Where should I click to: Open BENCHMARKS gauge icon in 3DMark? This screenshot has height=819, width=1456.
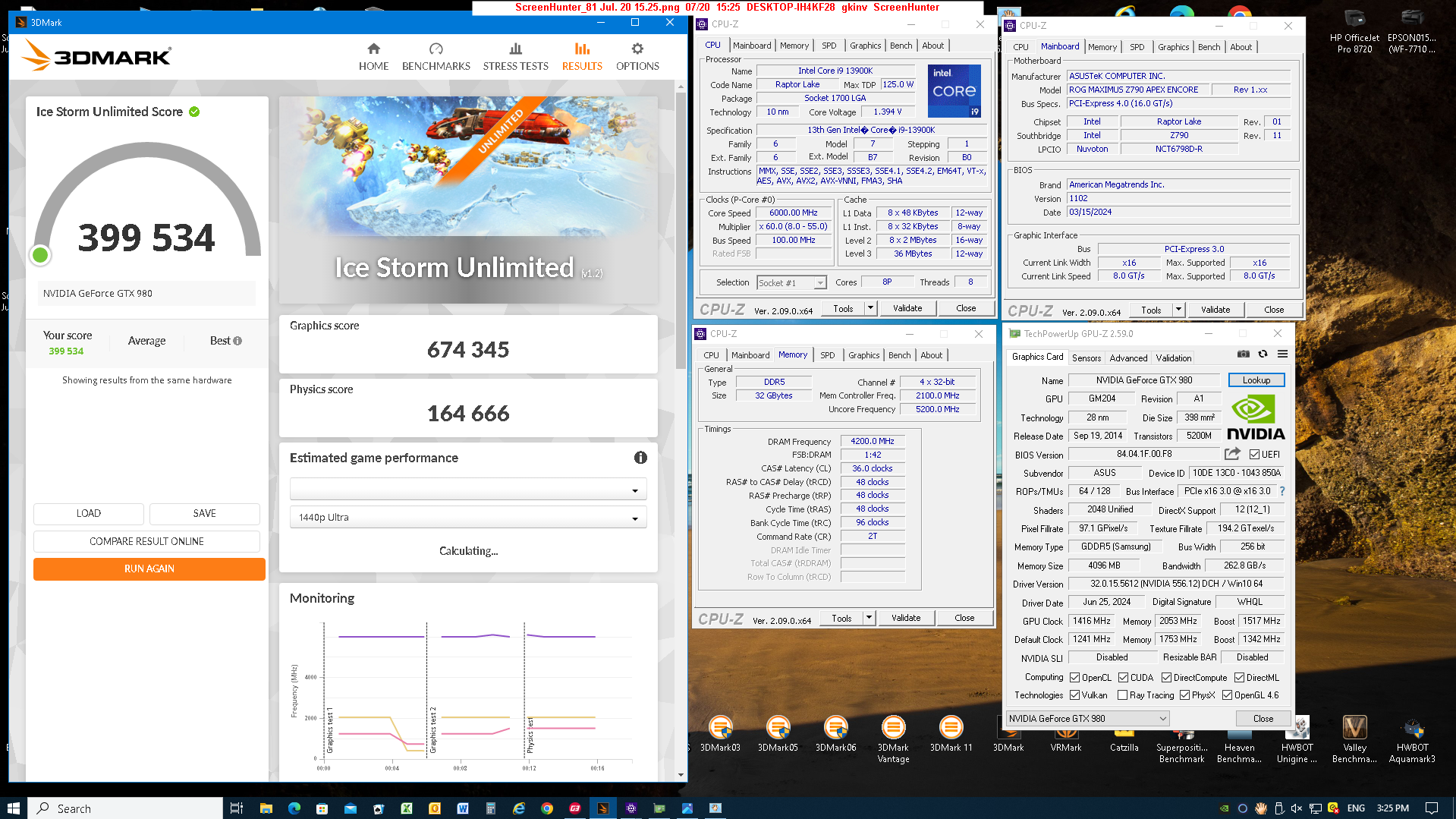pyautogui.click(x=436, y=49)
